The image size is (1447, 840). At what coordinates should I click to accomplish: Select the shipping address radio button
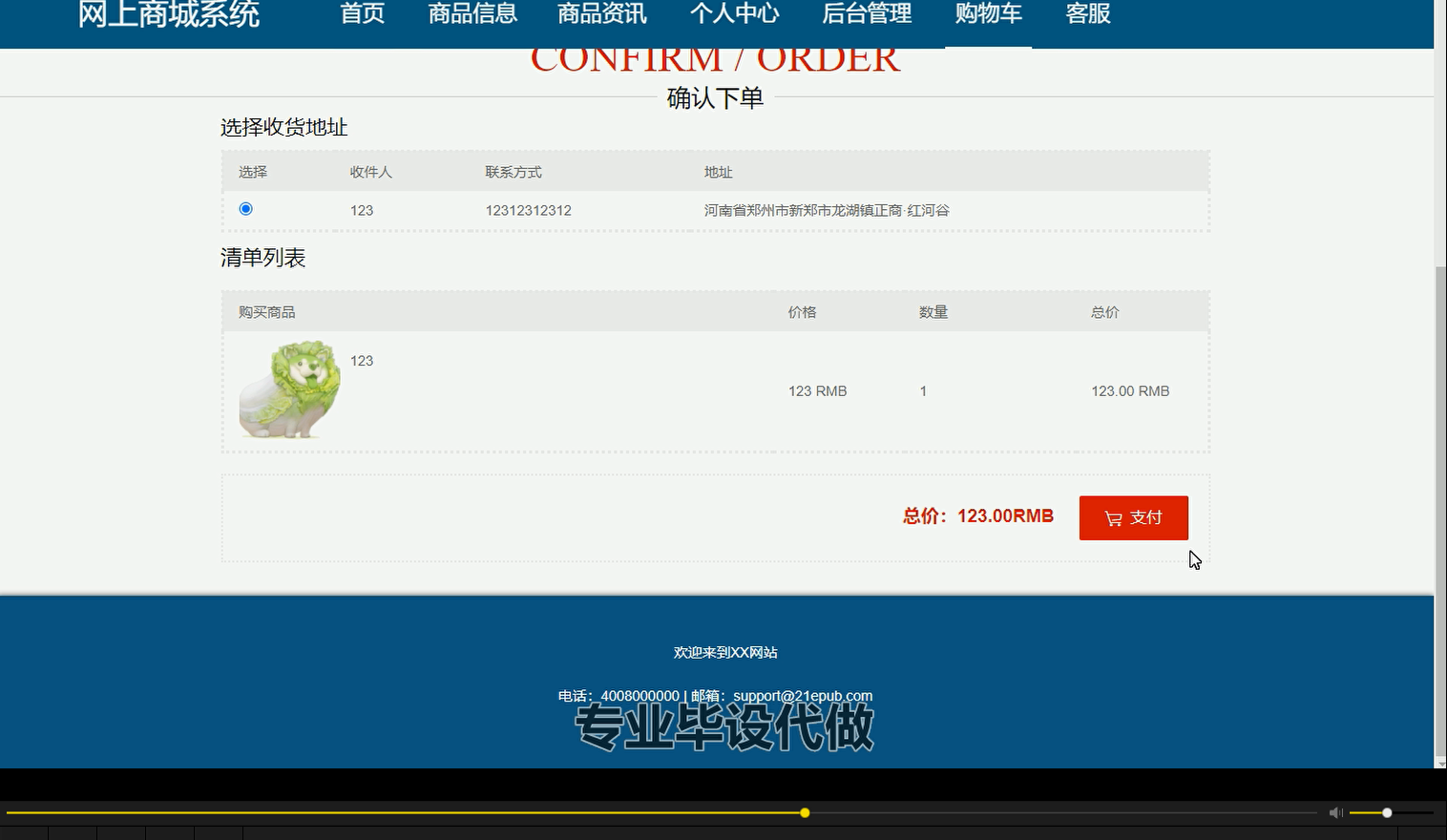click(245, 208)
